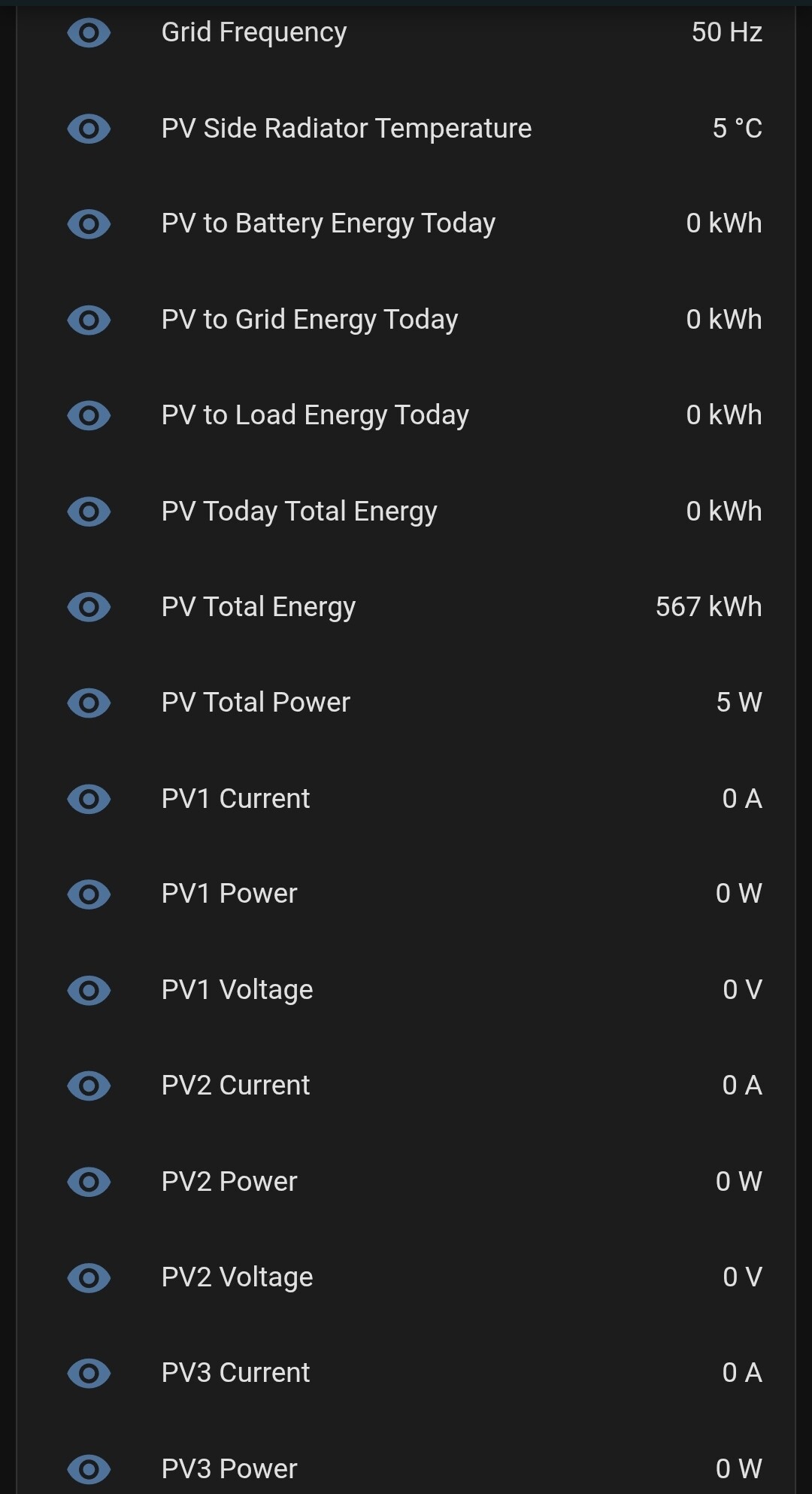Click the PV2 Voltage label
This screenshot has width=812, height=1494.
(x=237, y=1277)
